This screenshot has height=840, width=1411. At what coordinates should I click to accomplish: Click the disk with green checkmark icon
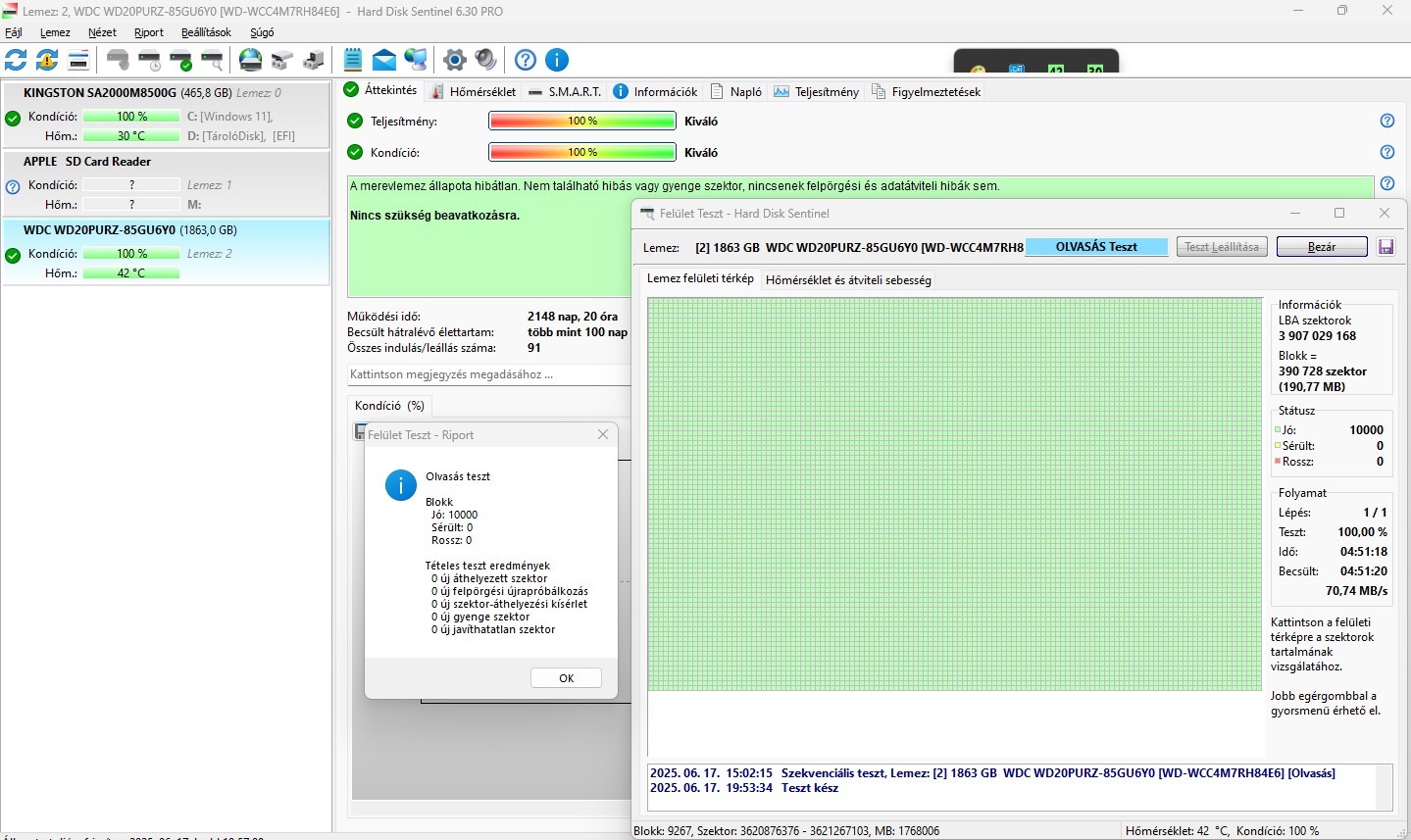[181, 60]
